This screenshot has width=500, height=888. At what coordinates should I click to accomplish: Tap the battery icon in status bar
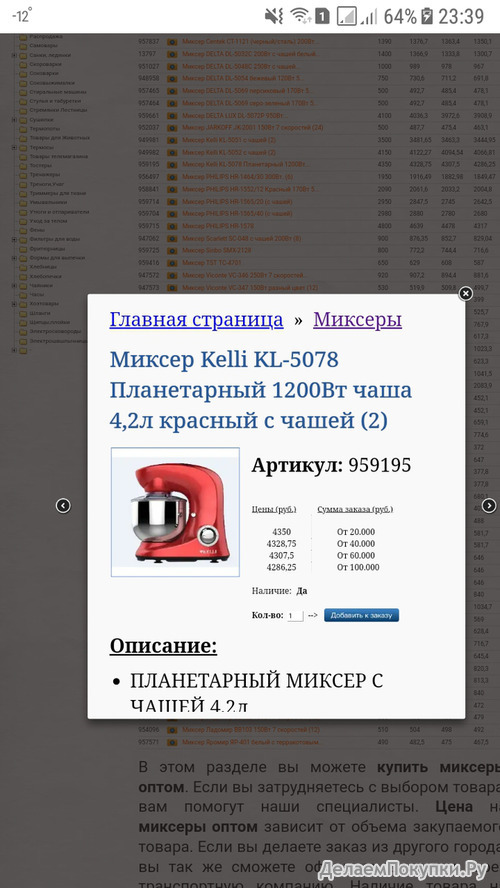point(427,16)
